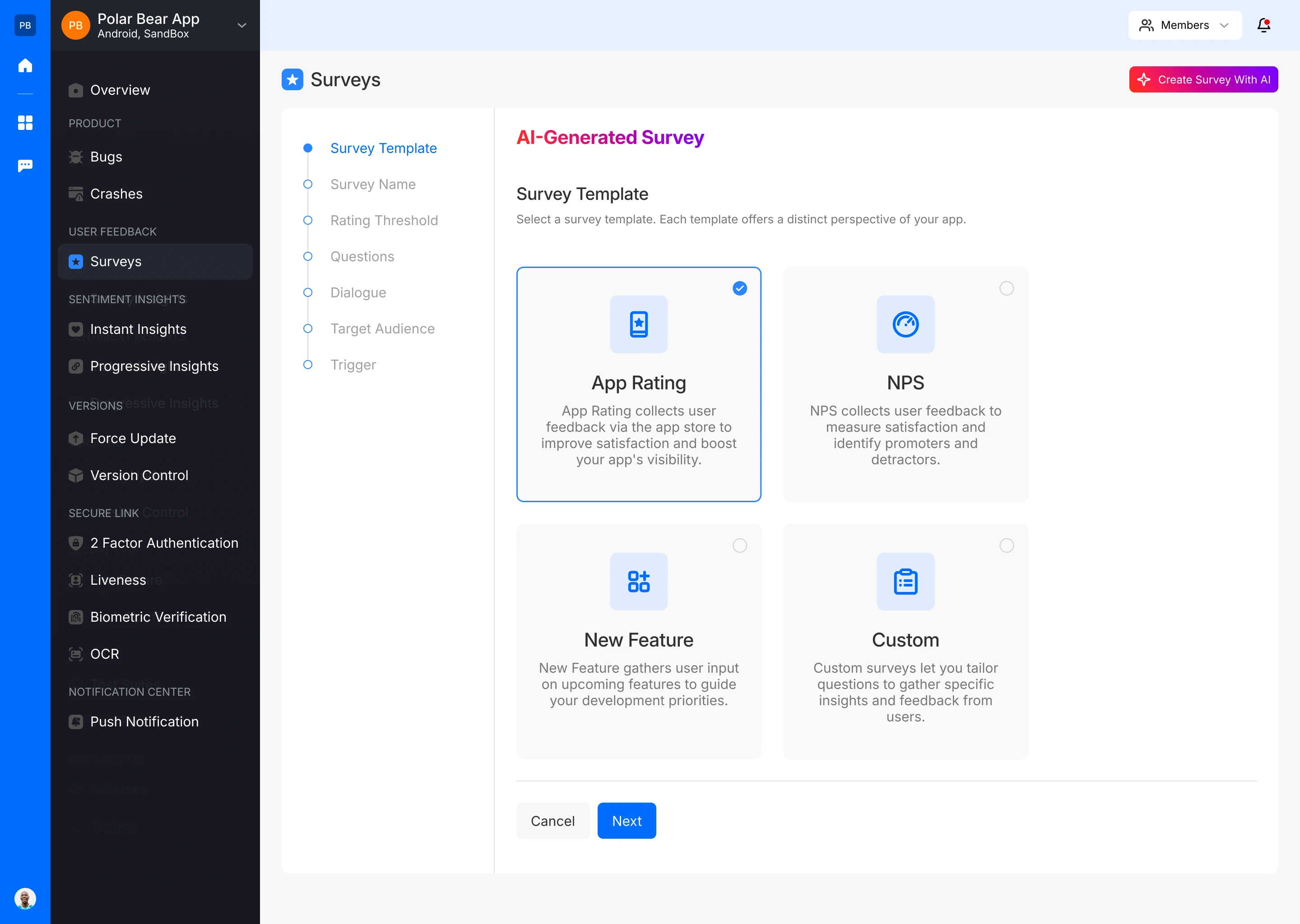Click user avatar at bottom left
1300x924 pixels.
point(25,898)
